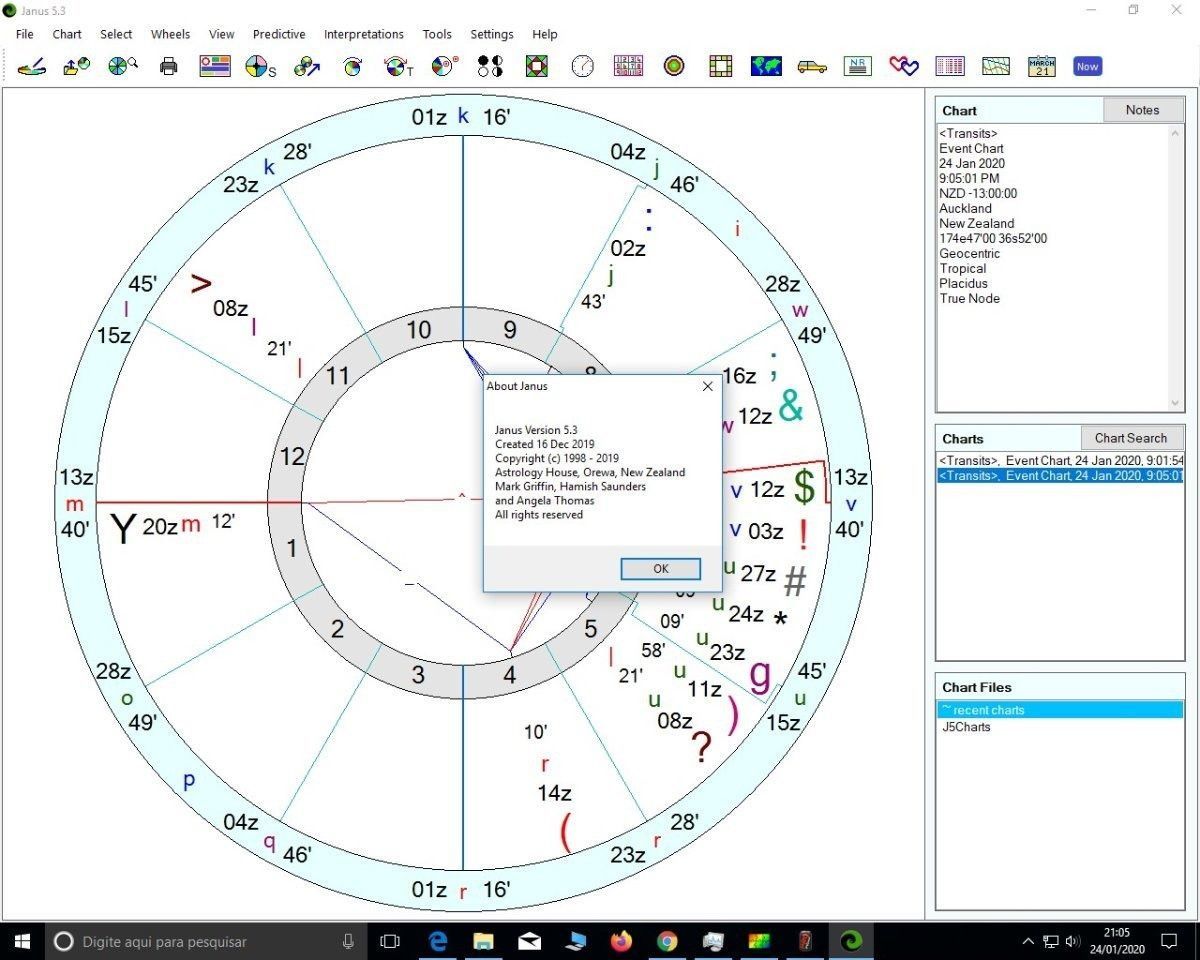
Task: Click the wheel with curved arrow icon
Action: coord(352,67)
